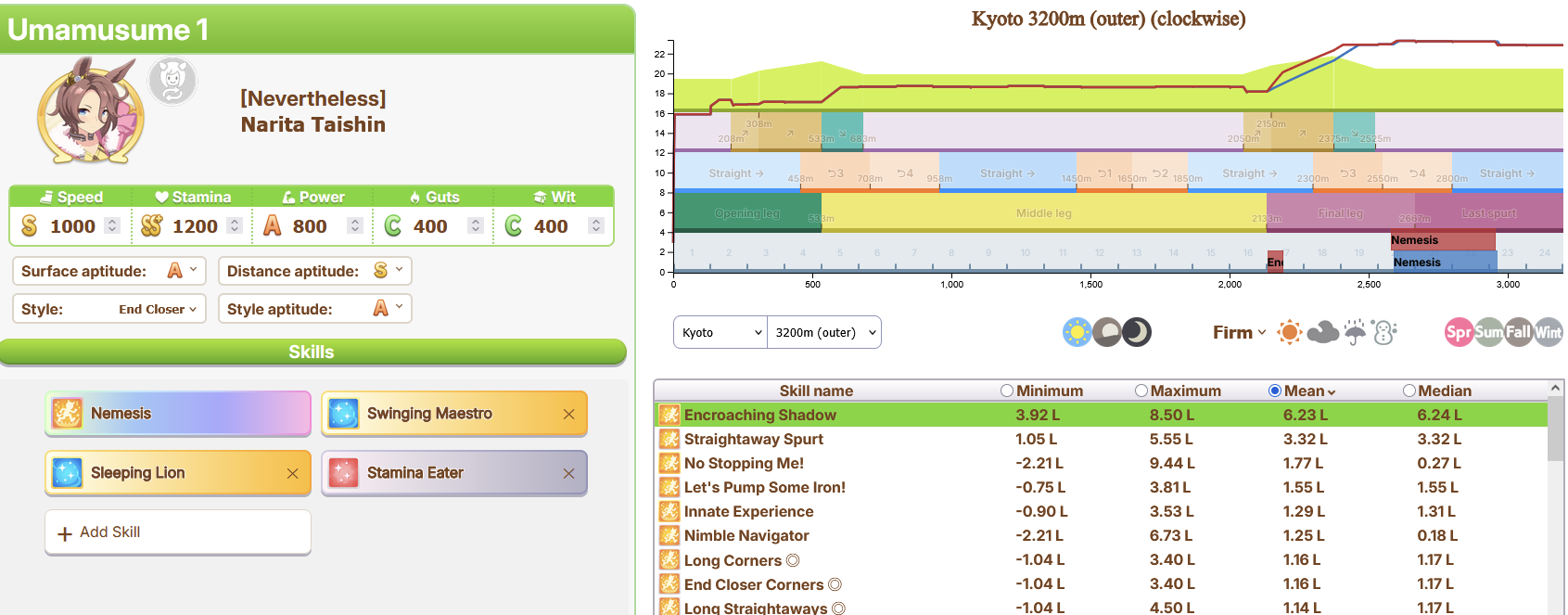This screenshot has width=1568, height=615.
Task: Click blue Nemesis bar on course chart
Action: (1445, 262)
